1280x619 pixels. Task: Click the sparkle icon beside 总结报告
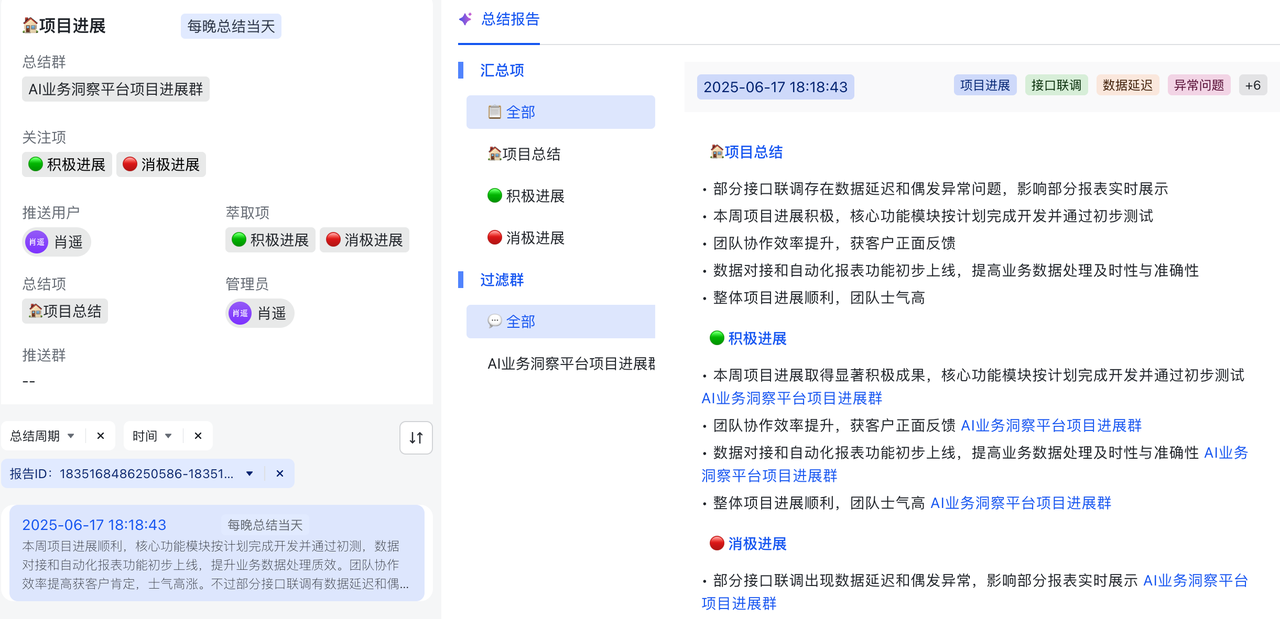(465, 19)
